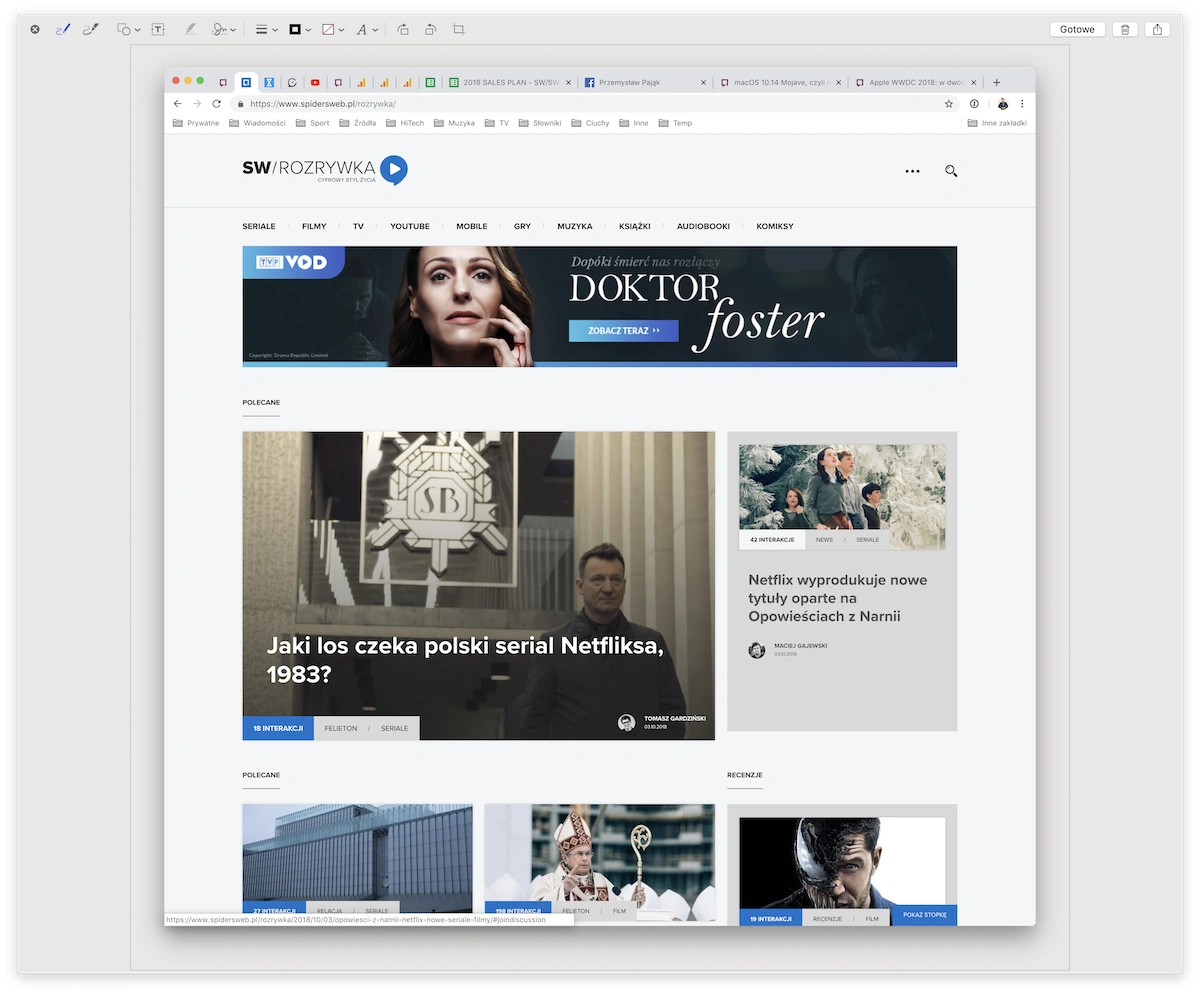Open the Share menu
The image size is (1200, 994).
pos(1157,29)
